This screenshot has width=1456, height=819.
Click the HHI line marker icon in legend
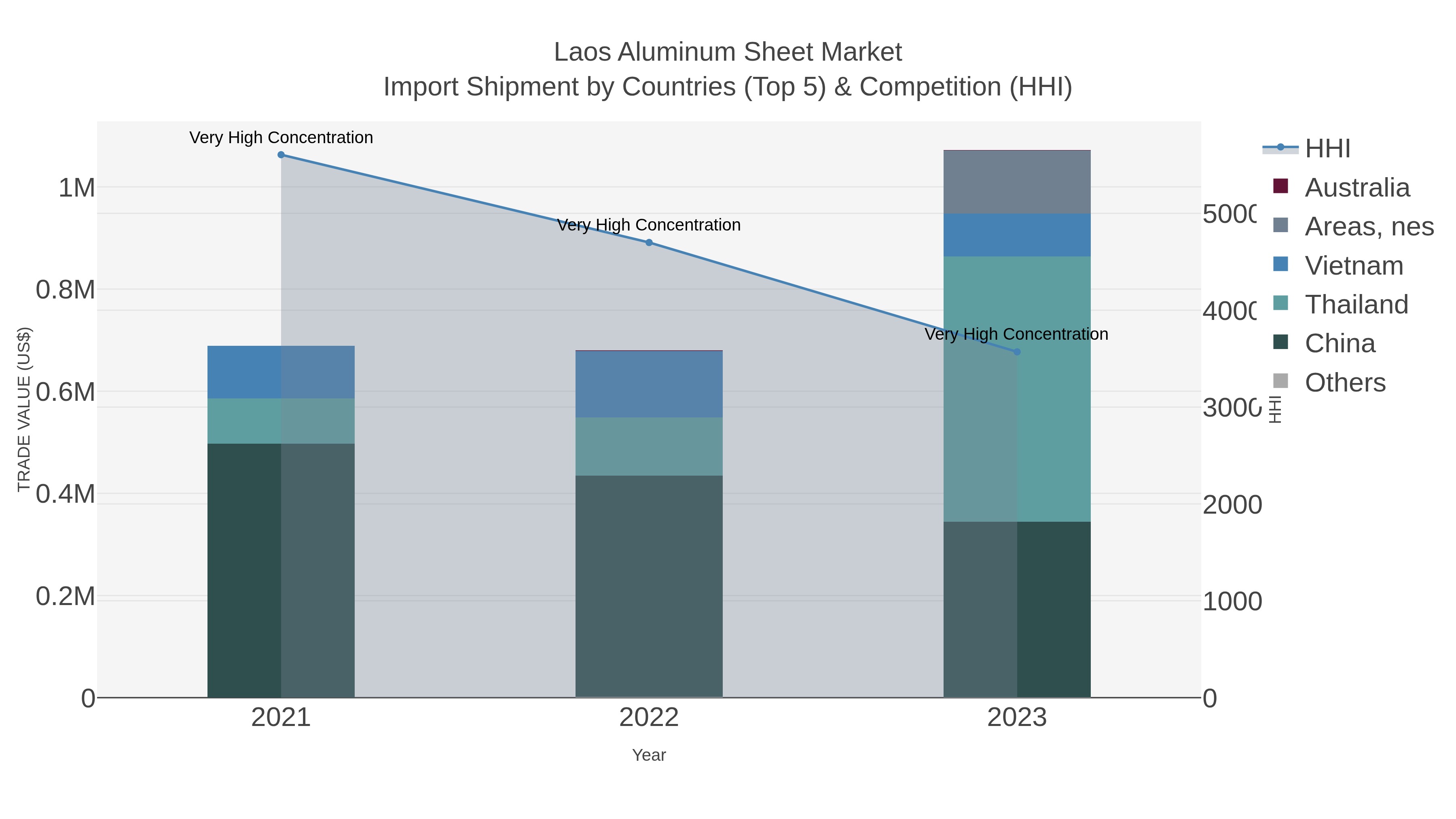pos(1280,148)
